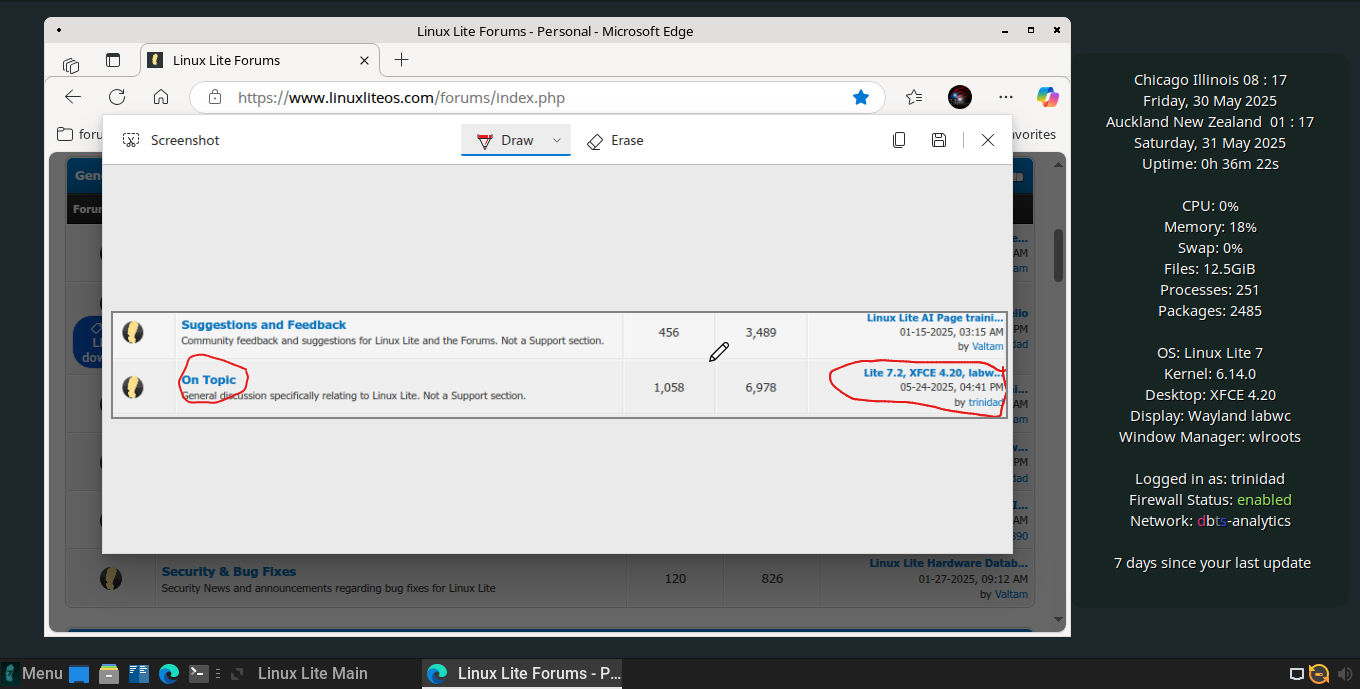1360x689 pixels.
Task: Open the Linux Lite Menu
Action: pyautogui.click(x=34, y=674)
